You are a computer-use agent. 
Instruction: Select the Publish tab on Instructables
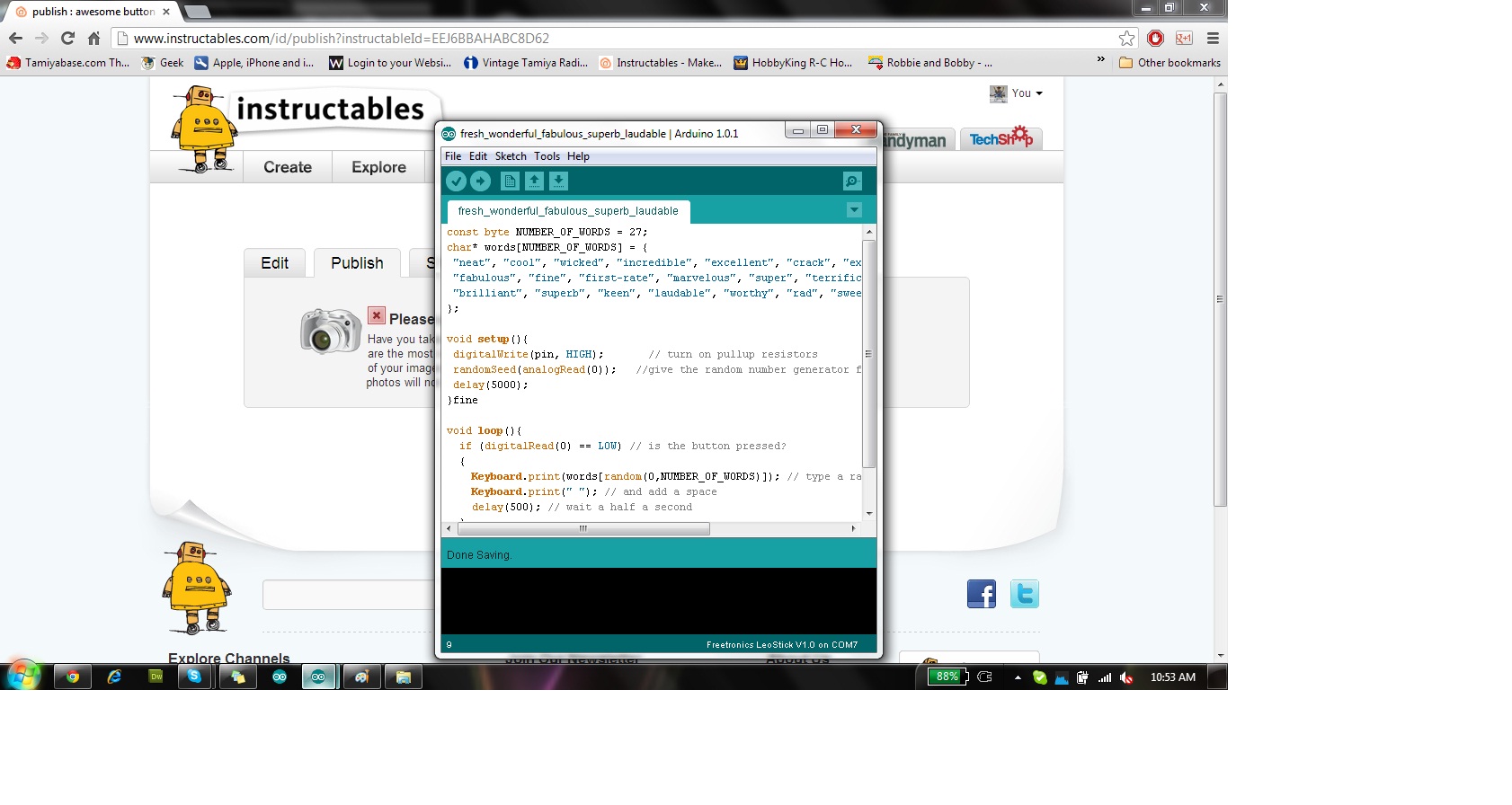click(357, 263)
